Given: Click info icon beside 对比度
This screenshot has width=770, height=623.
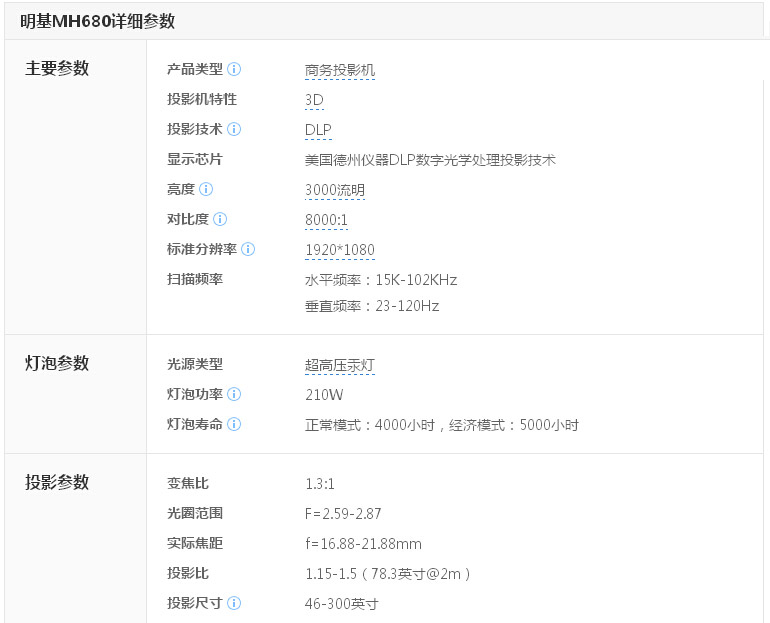Looking at the screenshot, I should point(220,219).
